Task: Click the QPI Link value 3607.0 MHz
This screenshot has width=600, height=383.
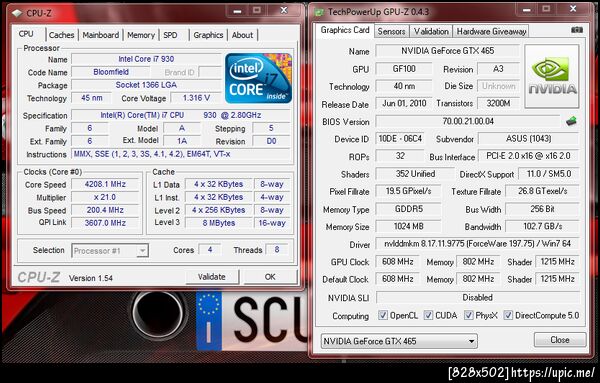Action: pyautogui.click(x=105, y=223)
